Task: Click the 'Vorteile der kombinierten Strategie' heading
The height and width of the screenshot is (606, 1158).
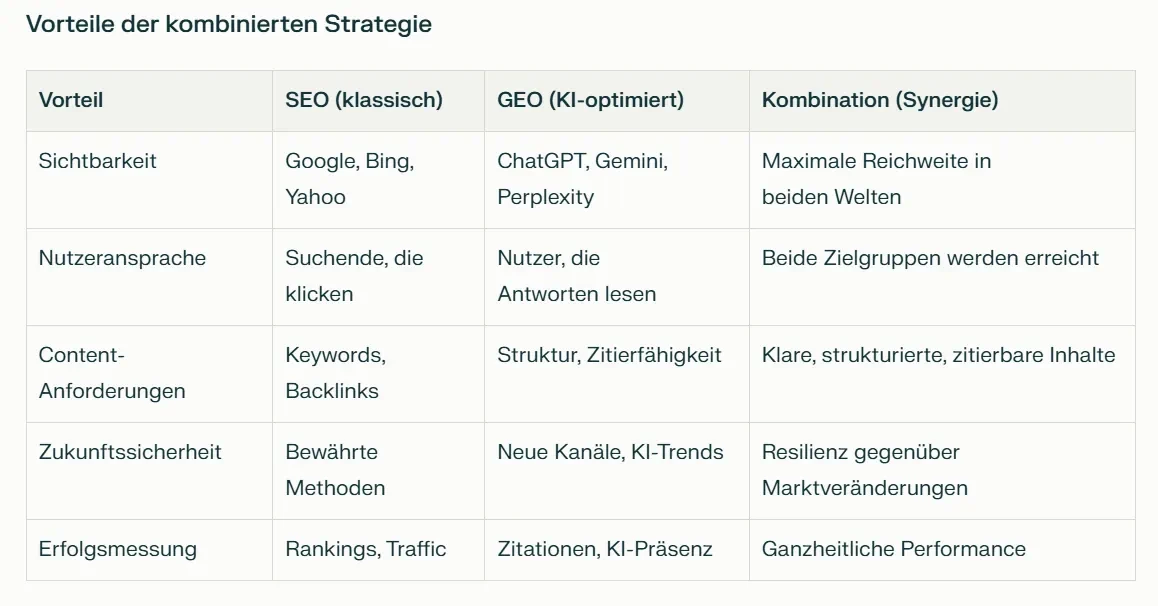Action: (229, 24)
